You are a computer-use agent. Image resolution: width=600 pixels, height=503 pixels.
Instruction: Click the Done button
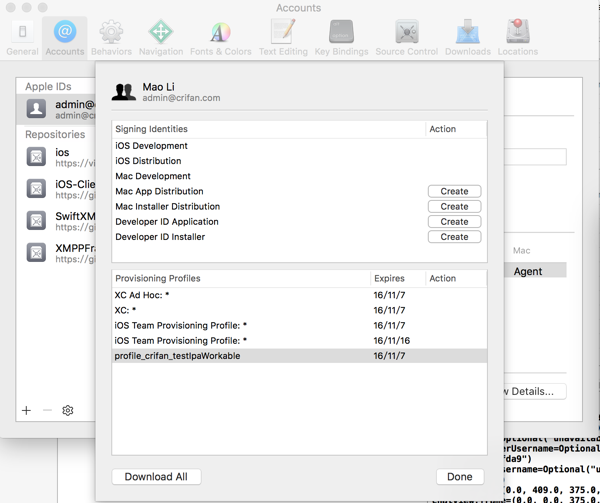[460, 477]
